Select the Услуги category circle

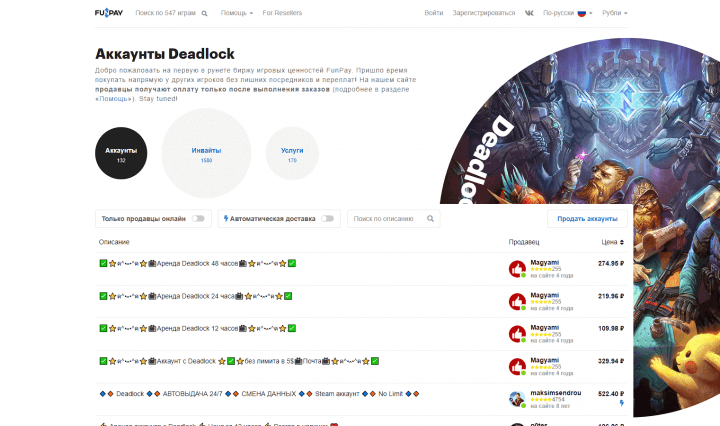pos(292,153)
